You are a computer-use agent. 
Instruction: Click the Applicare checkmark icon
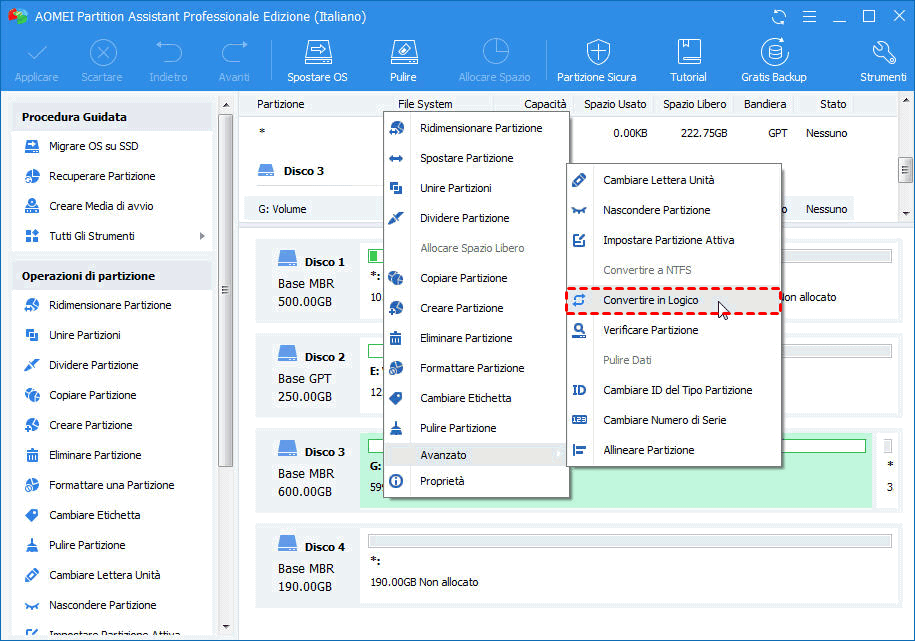coord(37,53)
